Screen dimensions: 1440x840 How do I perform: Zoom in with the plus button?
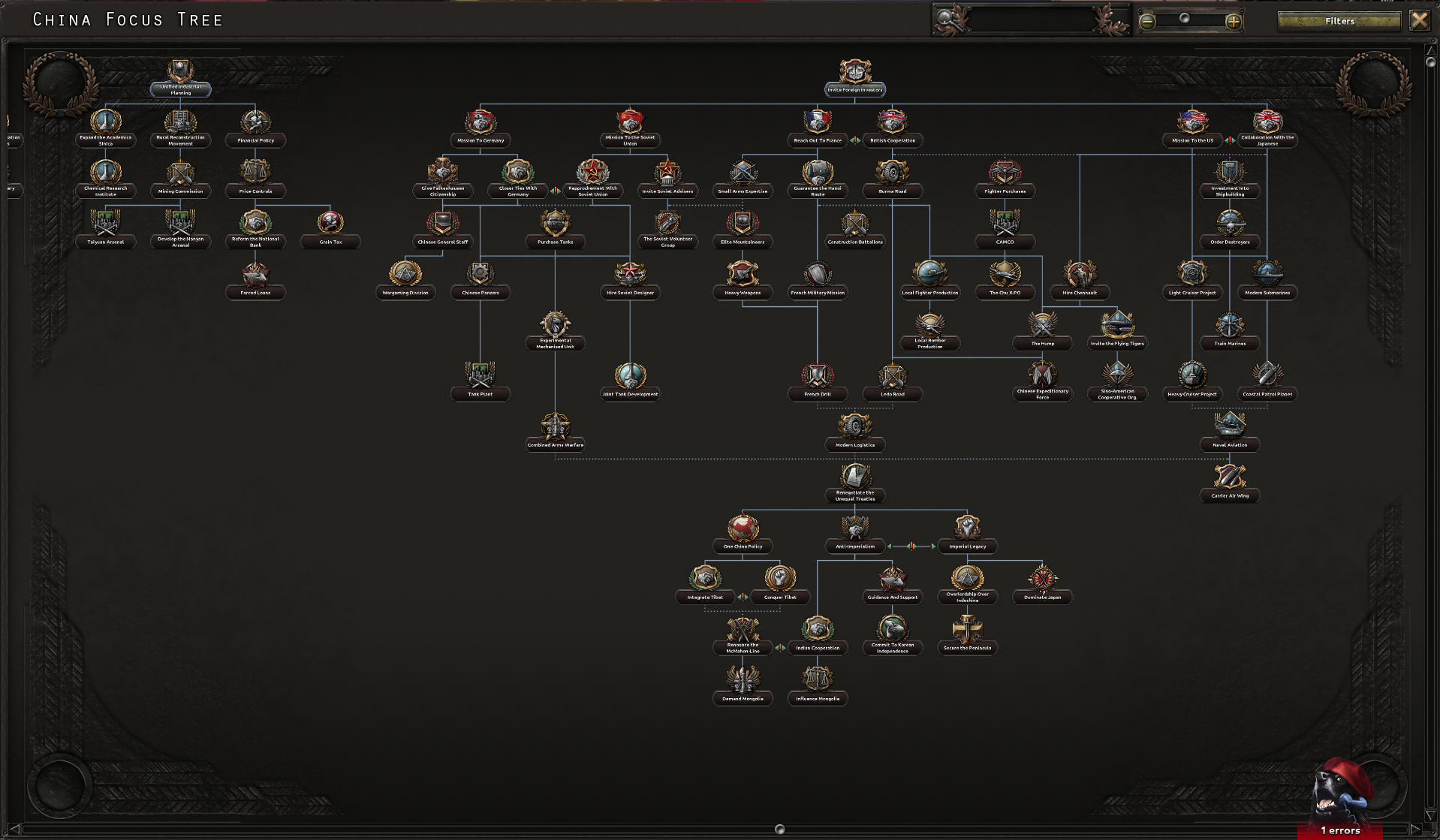point(1233,22)
